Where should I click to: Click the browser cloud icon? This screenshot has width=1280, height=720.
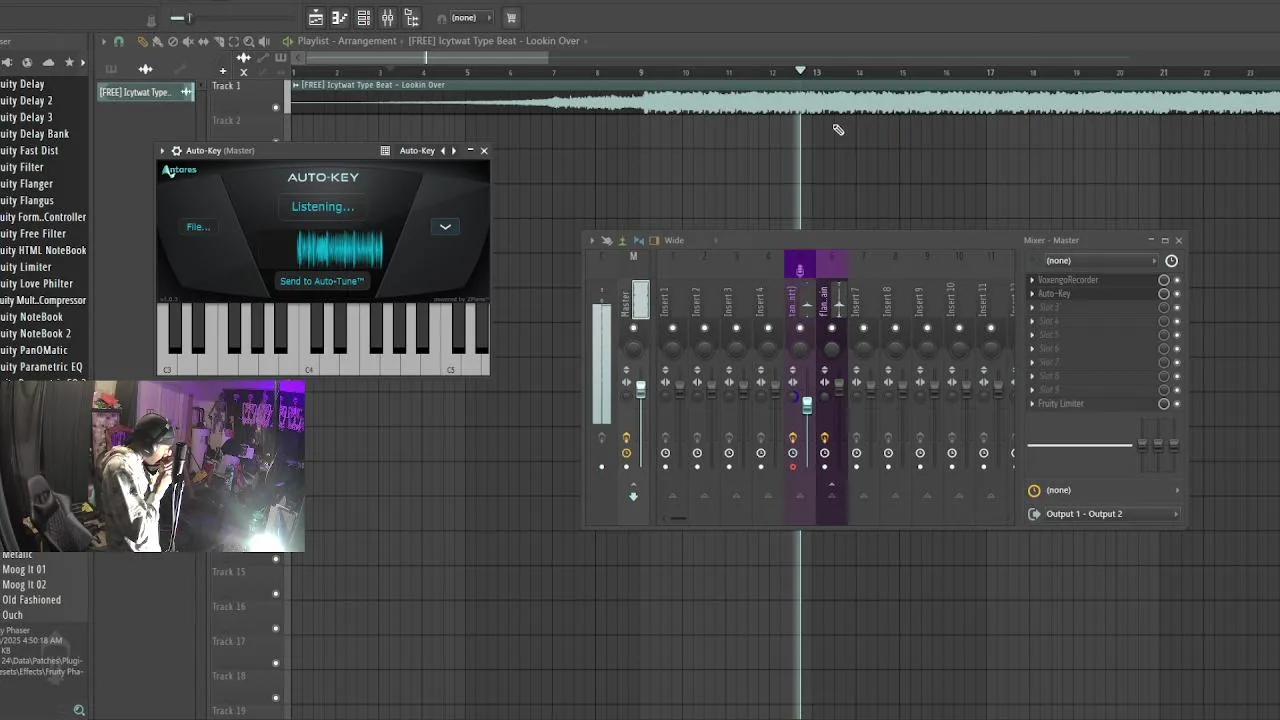coord(48,62)
